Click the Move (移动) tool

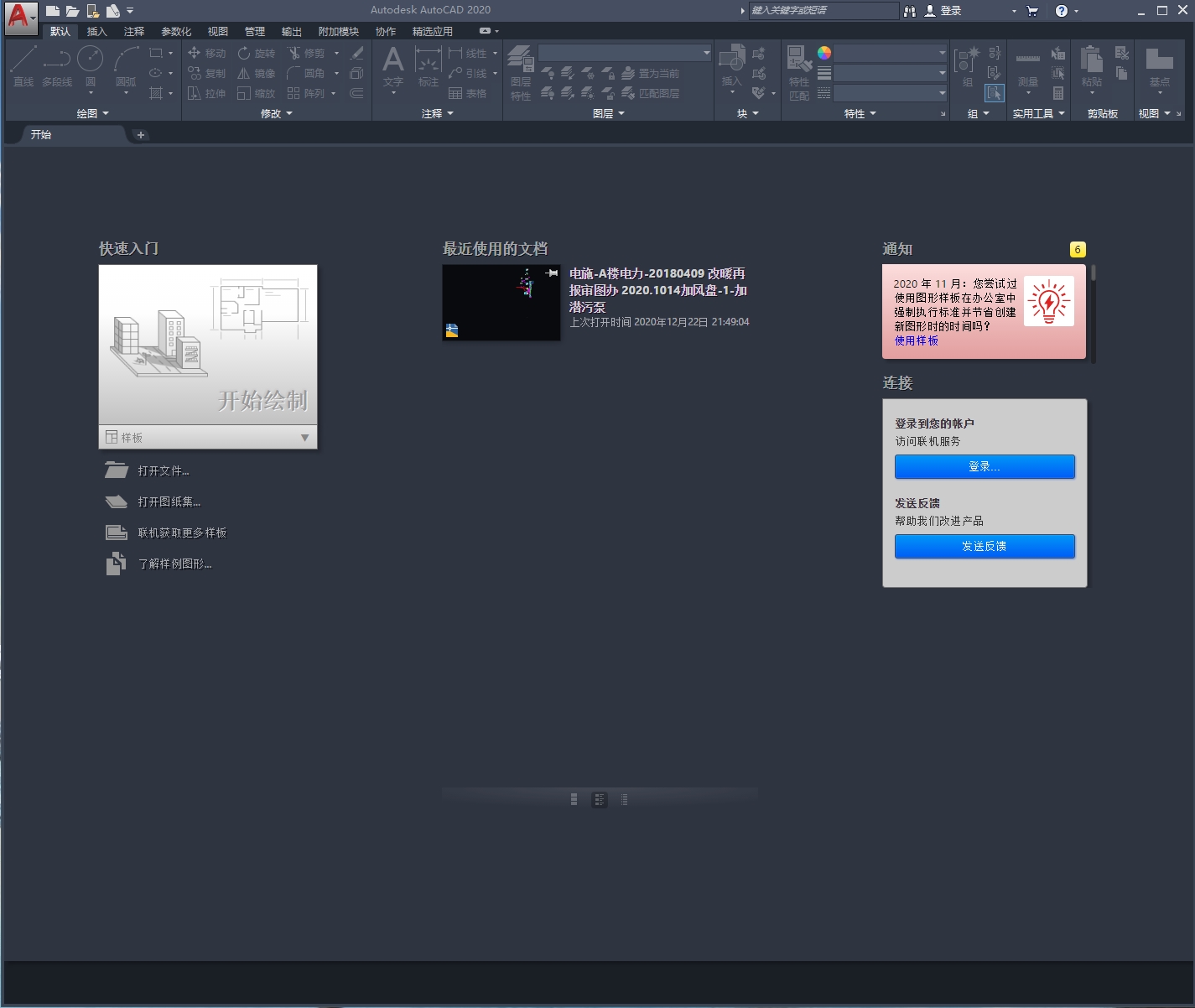(206, 53)
